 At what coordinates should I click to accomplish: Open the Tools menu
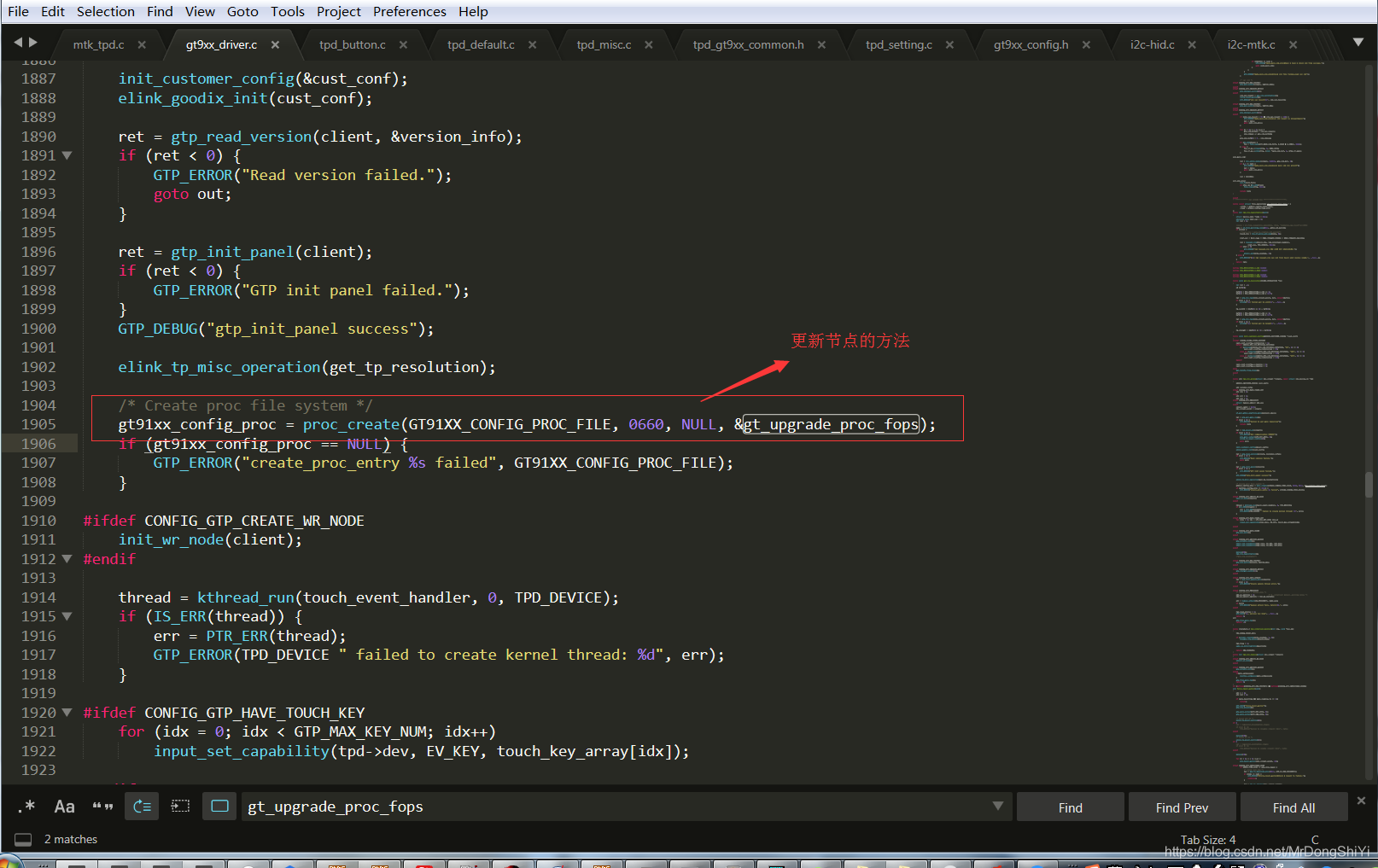pos(288,11)
